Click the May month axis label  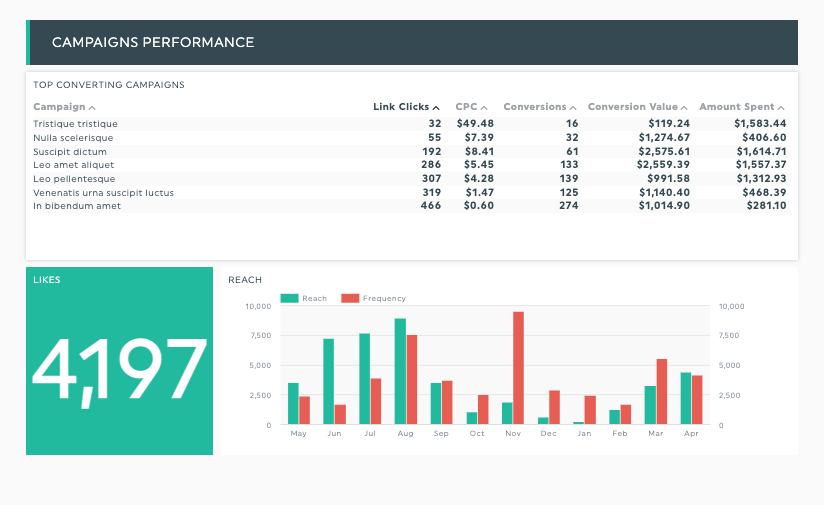(298, 434)
